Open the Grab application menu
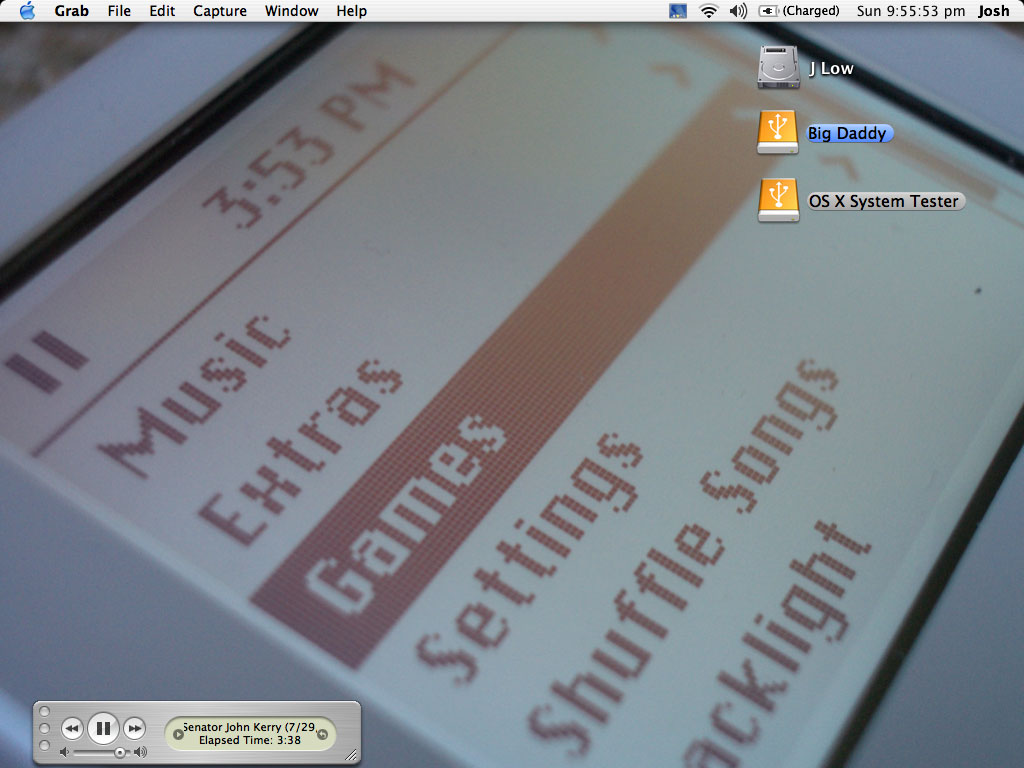Screen dimensions: 1024x768 coord(71,11)
